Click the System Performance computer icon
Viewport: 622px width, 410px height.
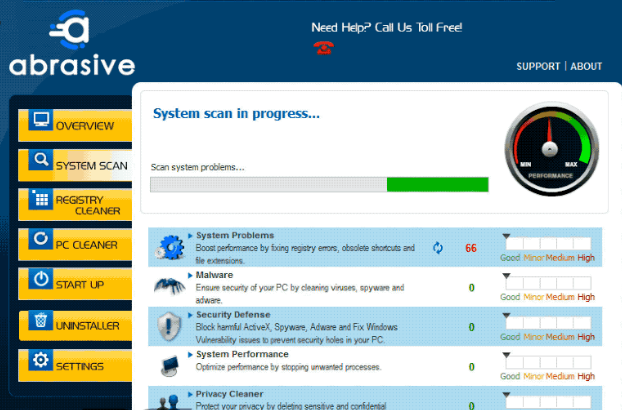(170, 366)
